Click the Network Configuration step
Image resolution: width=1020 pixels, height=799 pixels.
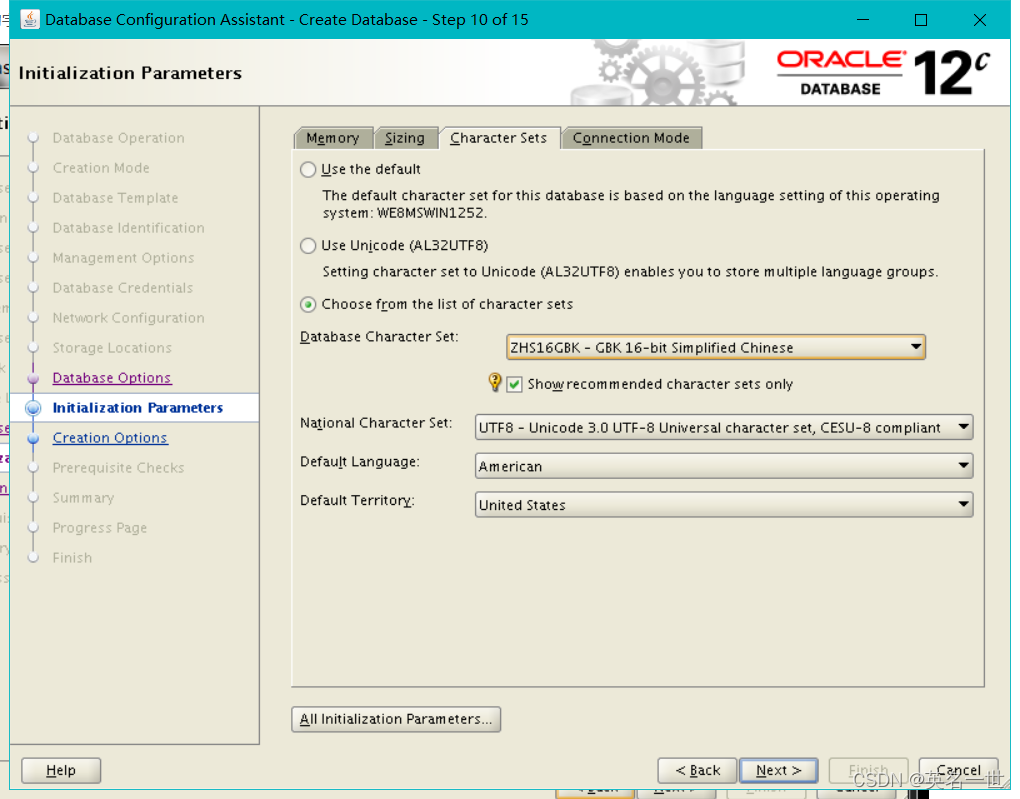128,318
